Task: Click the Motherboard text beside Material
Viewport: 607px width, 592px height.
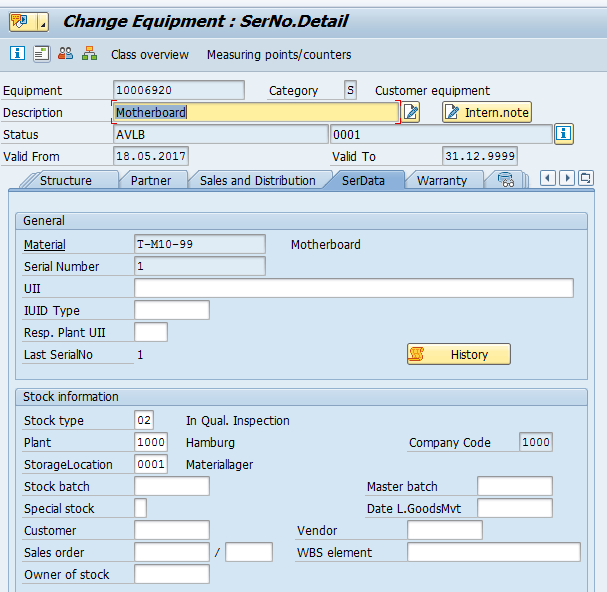Action: 326,245
